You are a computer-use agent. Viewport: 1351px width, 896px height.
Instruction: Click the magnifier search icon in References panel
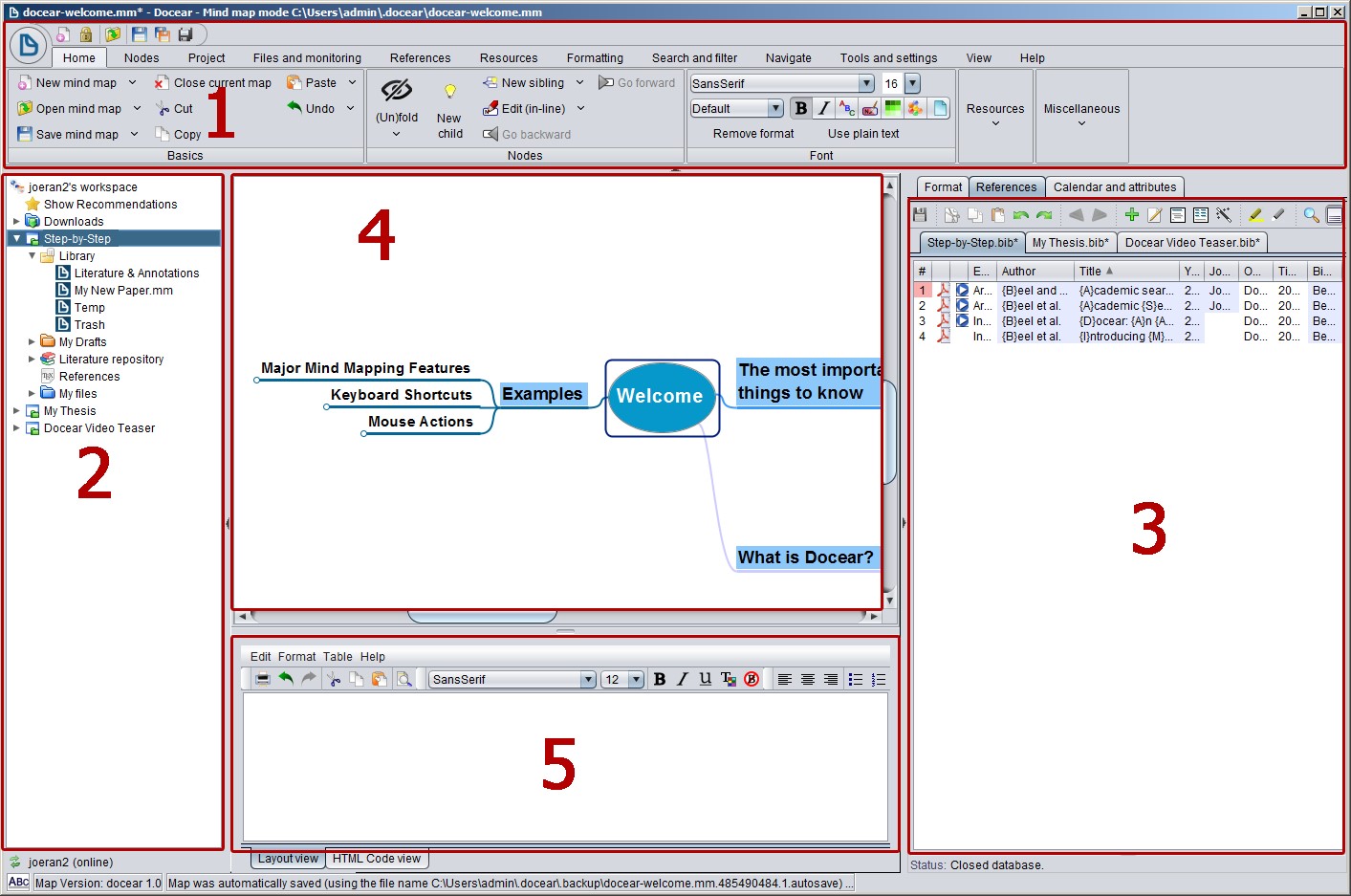click(1312, 215)
